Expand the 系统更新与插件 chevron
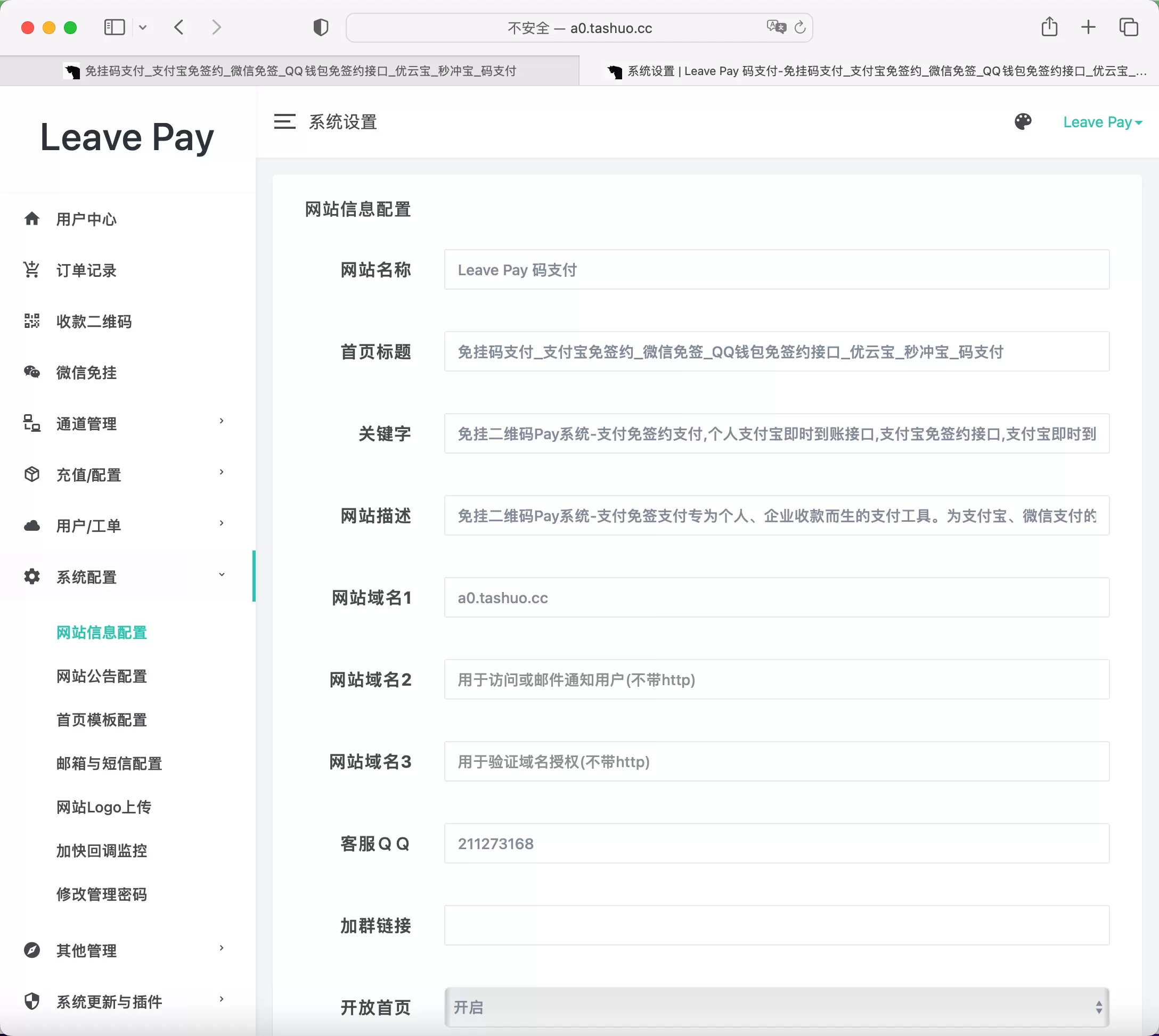Image resolution: width=1159 pixels, height=1036 pixels. click(222, 1000)
